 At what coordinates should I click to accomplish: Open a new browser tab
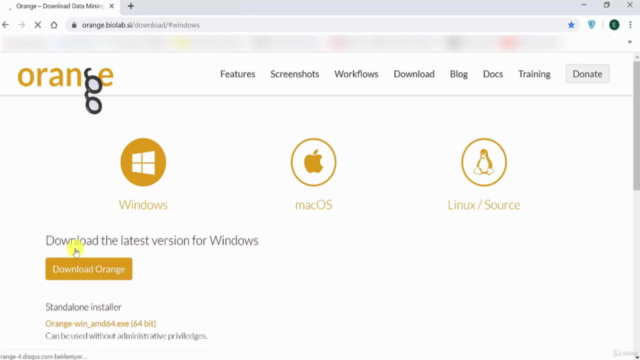[x=131, y=6]
